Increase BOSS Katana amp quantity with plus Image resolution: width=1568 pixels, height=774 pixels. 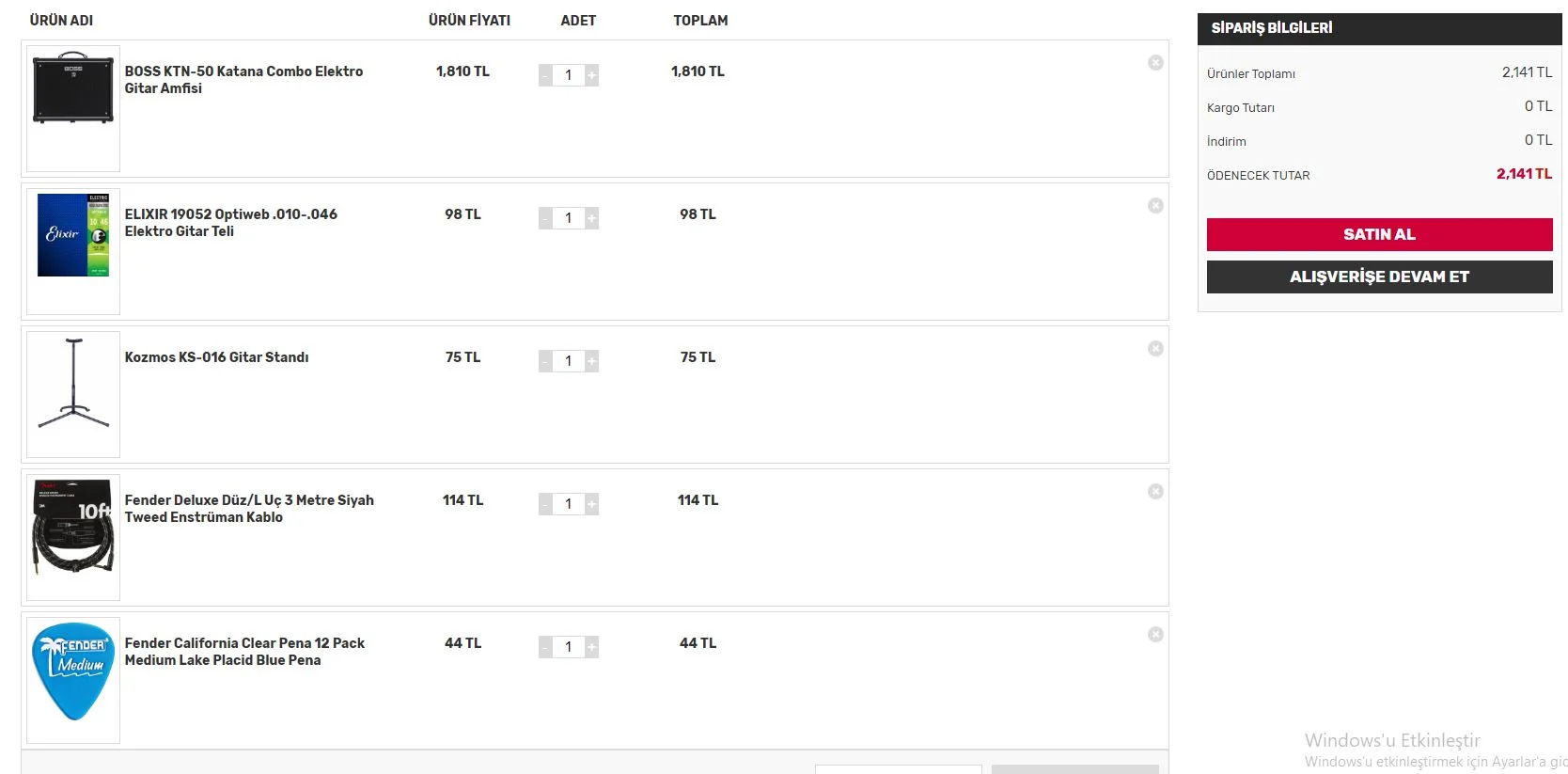(x=591, y=75)
